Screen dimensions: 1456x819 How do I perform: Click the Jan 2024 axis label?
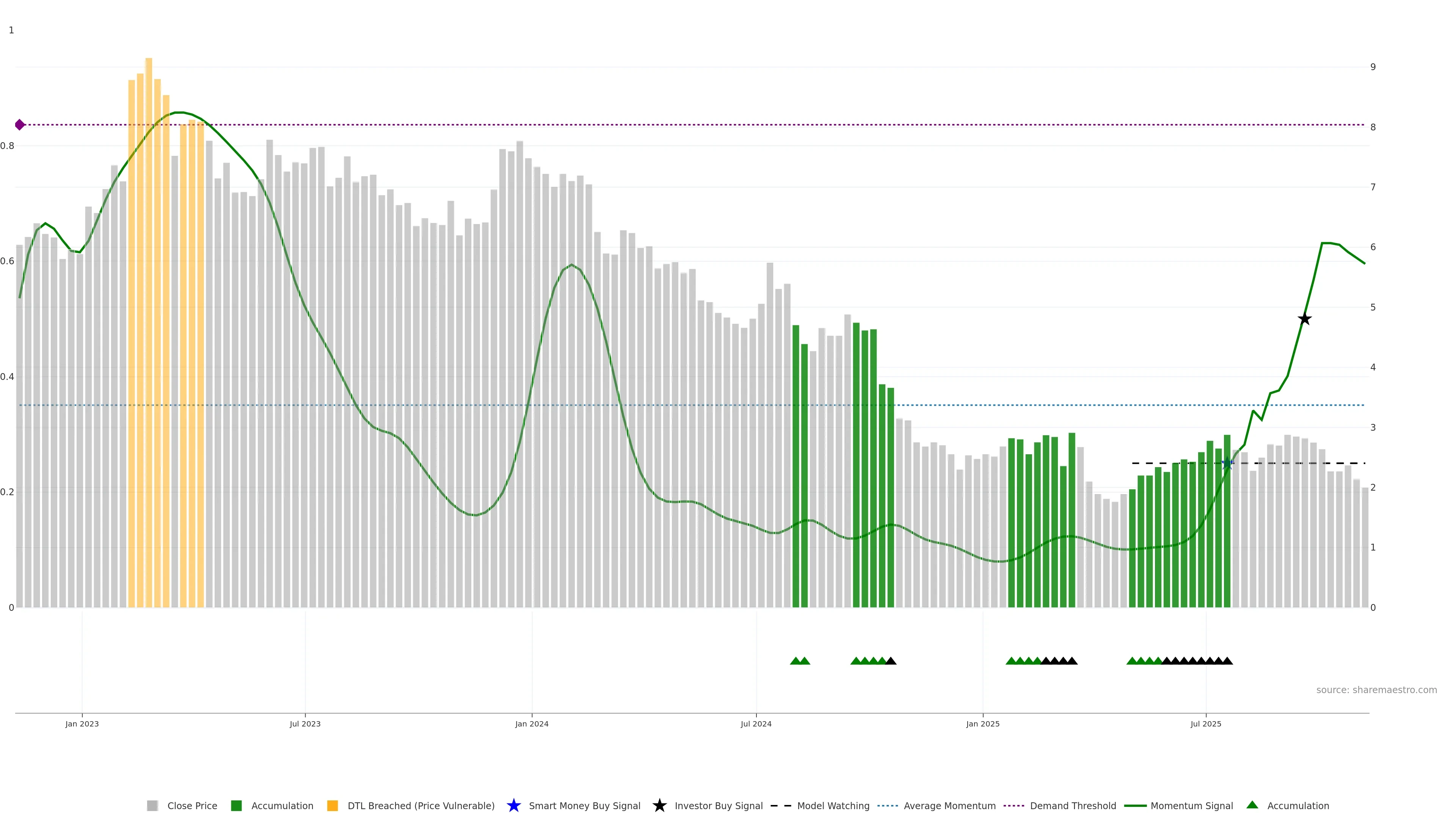531,723
